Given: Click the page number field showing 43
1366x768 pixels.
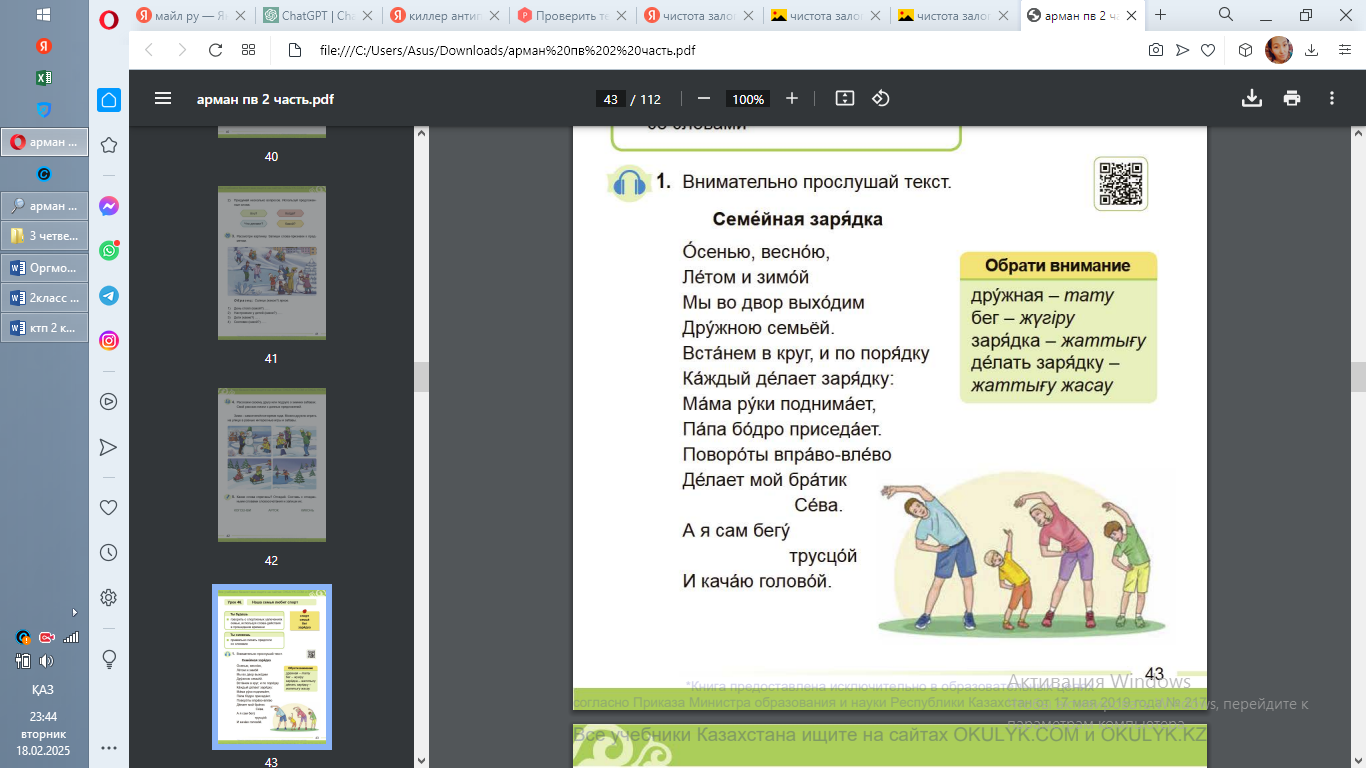Looking at the screenshot, I should click(610, 99).
